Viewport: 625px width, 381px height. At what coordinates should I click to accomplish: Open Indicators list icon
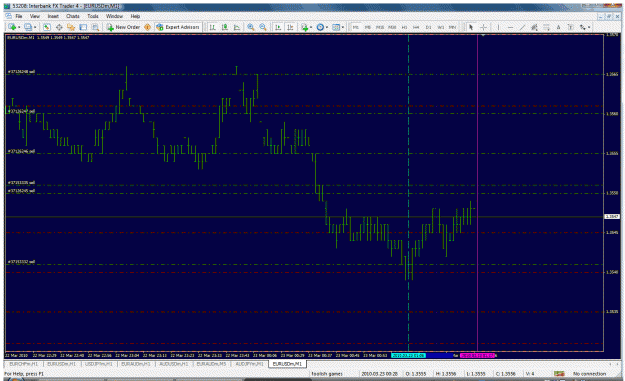tap(305, 27)
